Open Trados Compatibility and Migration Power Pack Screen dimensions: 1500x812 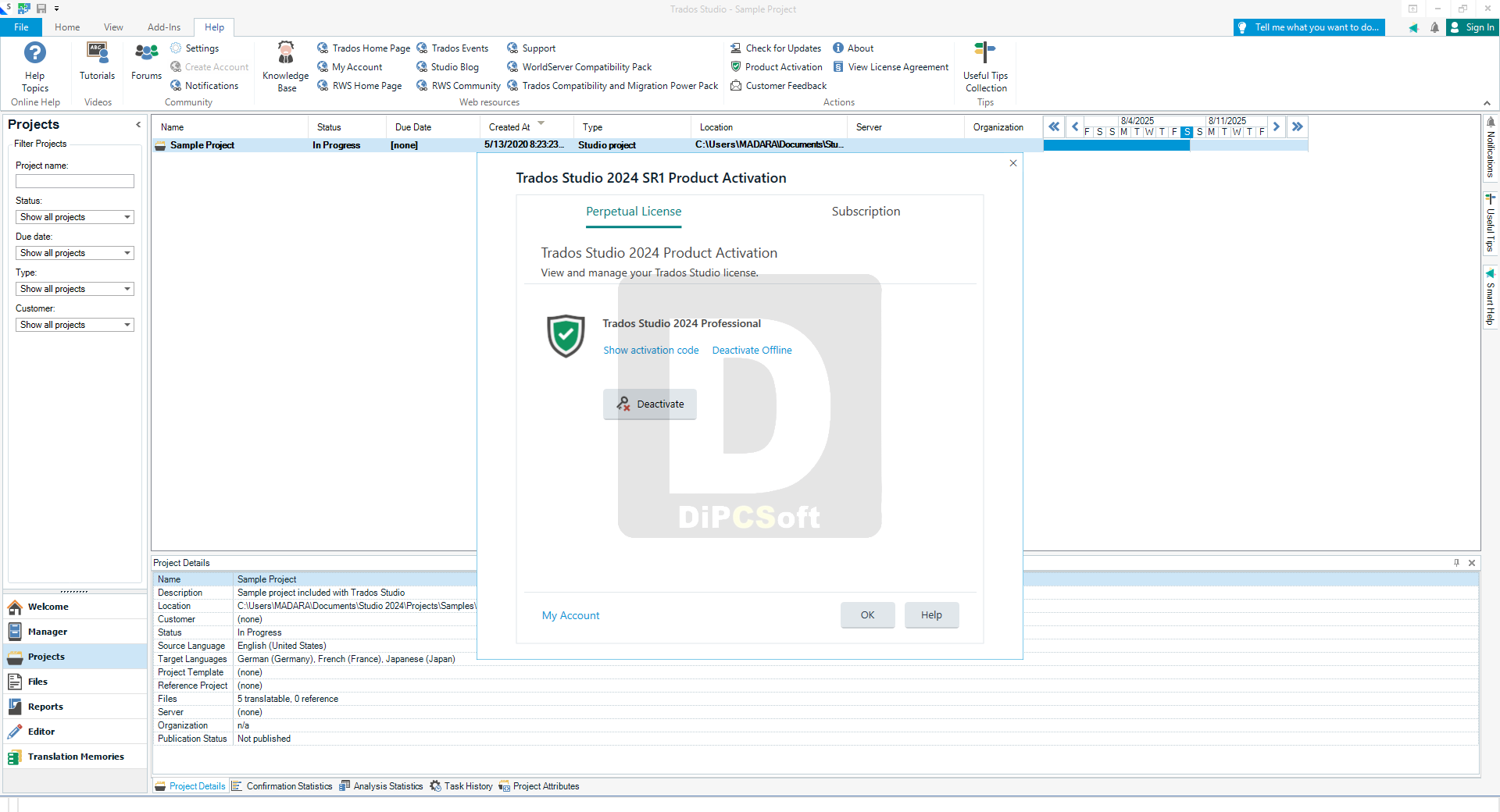point(612,86)
